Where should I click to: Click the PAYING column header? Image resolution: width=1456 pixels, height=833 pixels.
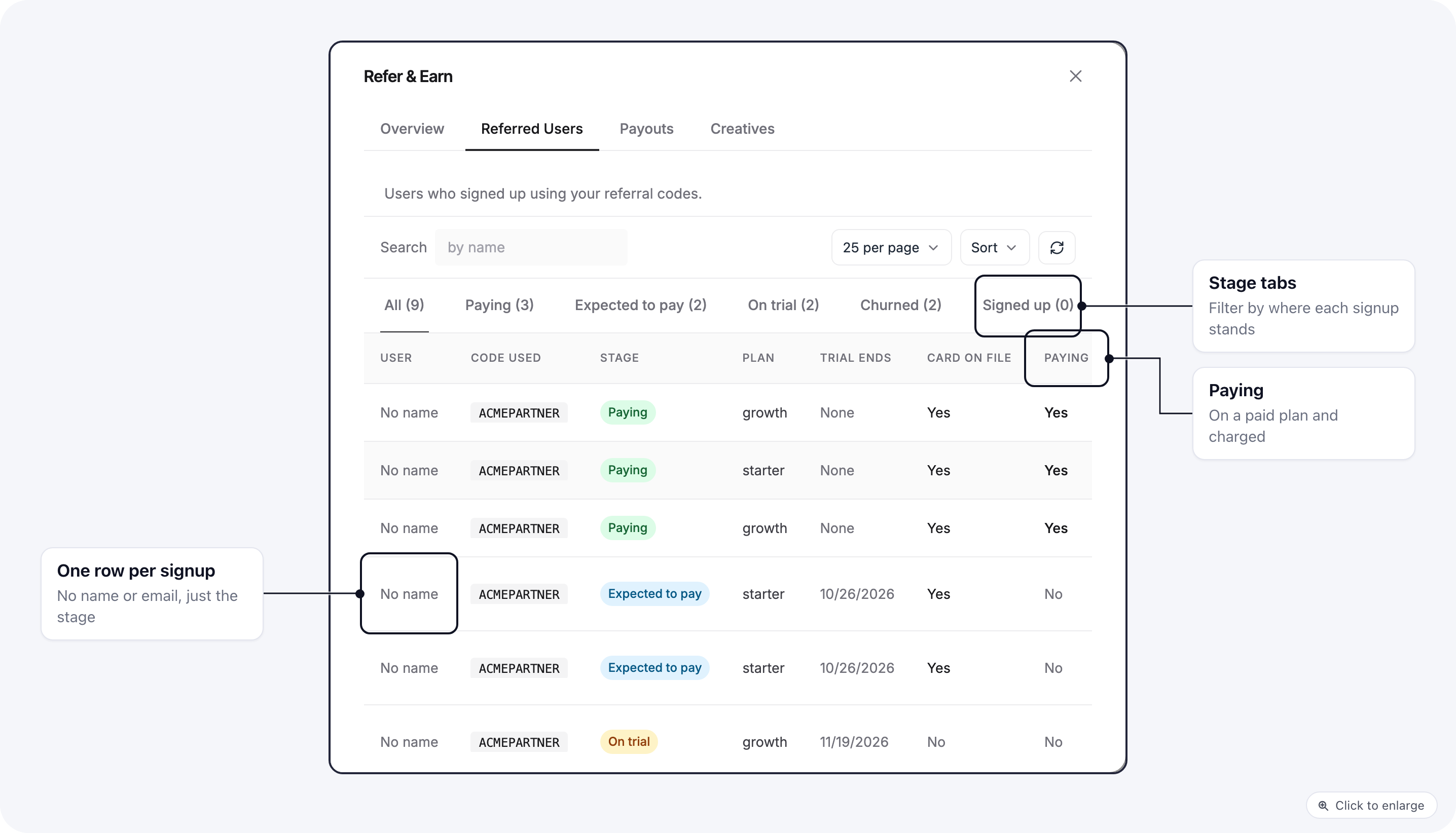(x=1066, y=358)
